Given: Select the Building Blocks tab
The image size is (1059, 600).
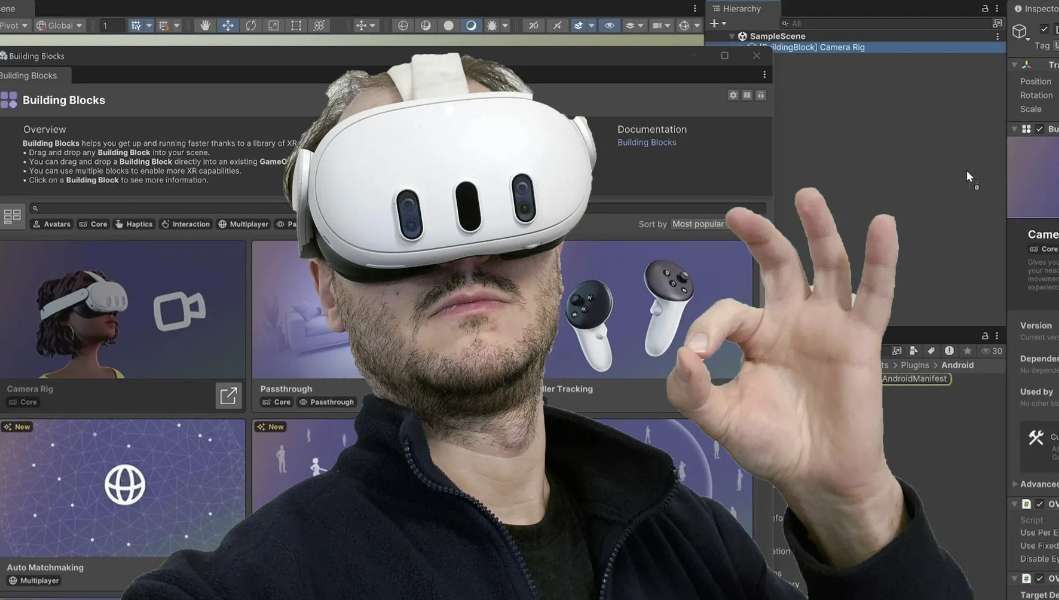Looking at the screenshot, I should point(29,75).
